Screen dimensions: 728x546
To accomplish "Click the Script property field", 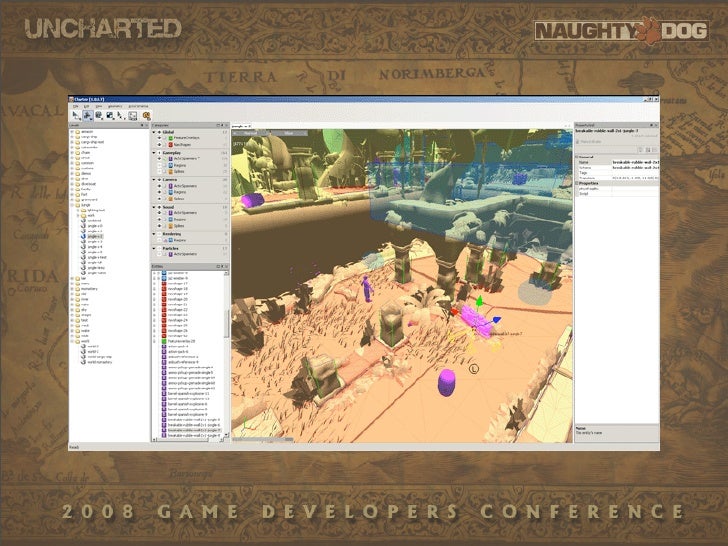I will point(635,194).
